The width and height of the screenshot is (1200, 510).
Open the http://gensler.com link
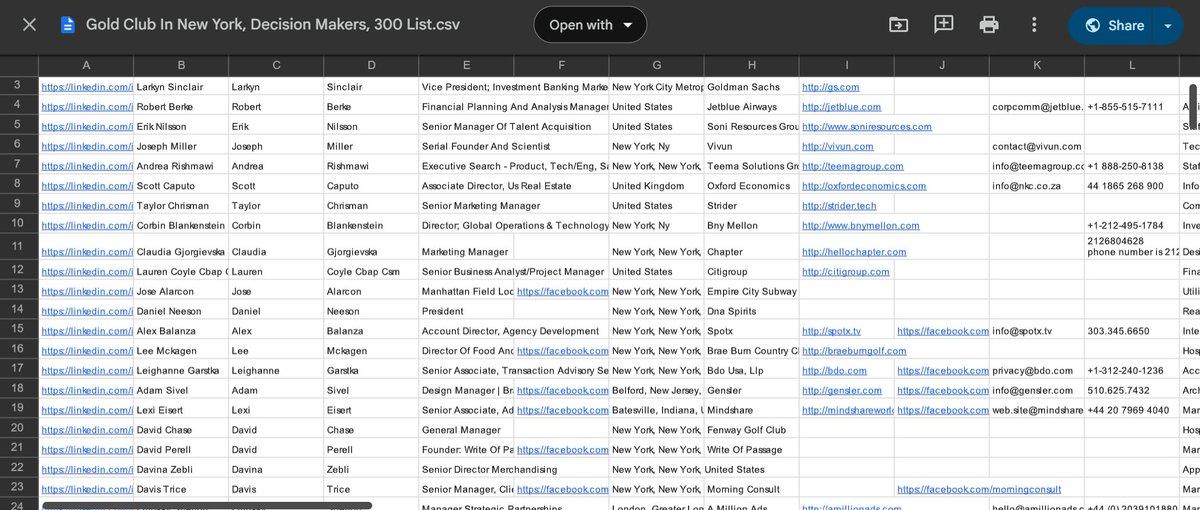pyautogui.click(x=842, y=391)
